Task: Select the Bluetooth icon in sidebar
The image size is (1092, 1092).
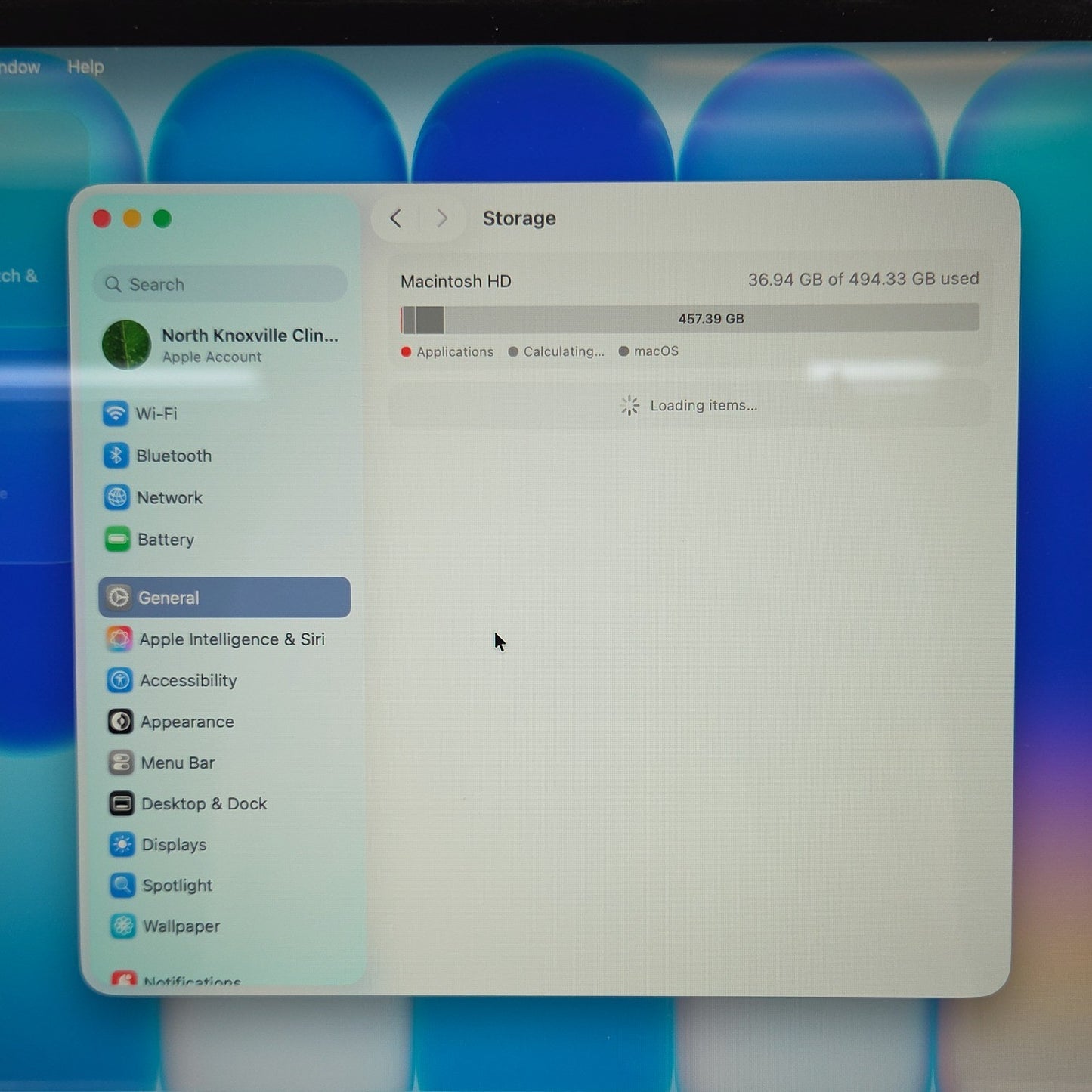Action: [116, 456]
